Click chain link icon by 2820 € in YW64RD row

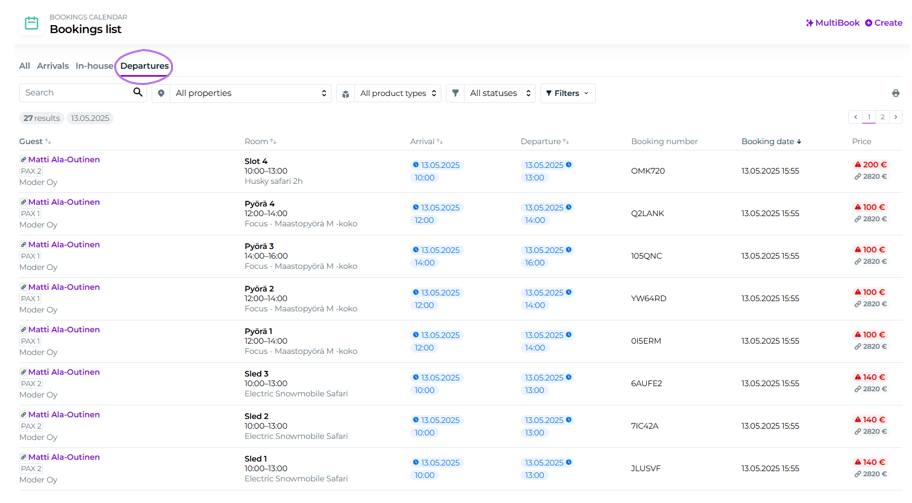857,304
